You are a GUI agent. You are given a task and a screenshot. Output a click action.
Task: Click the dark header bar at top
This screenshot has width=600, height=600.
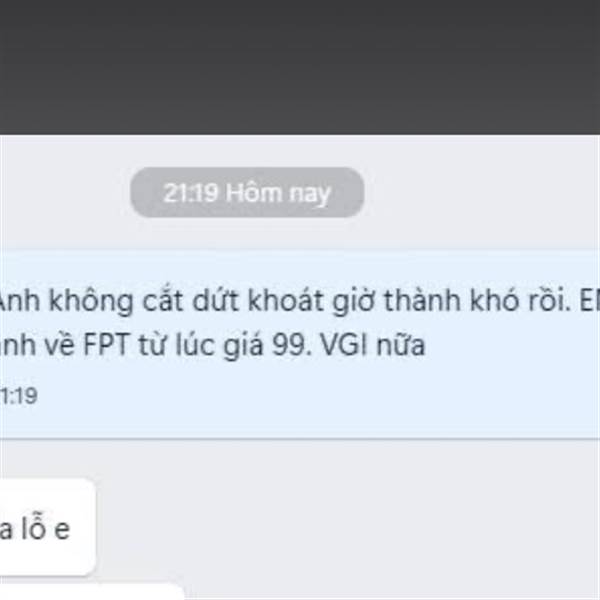point(300,67)
